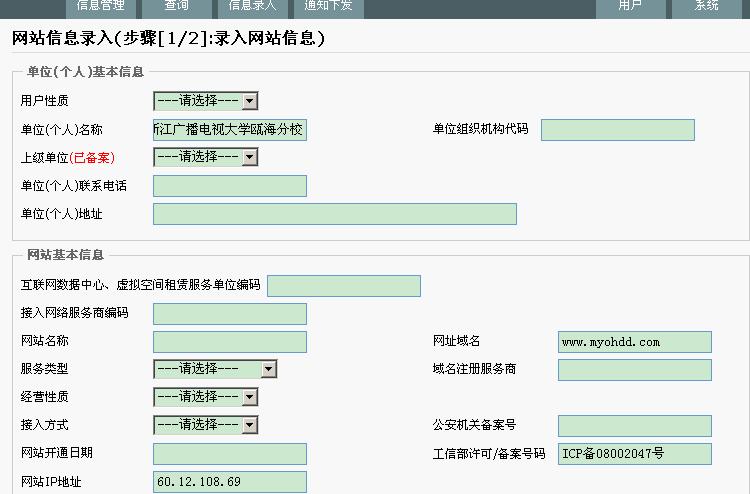Click the 单位(个人)联系电话 field
This screenshot has height=494, width=750.
pos(230,186)
